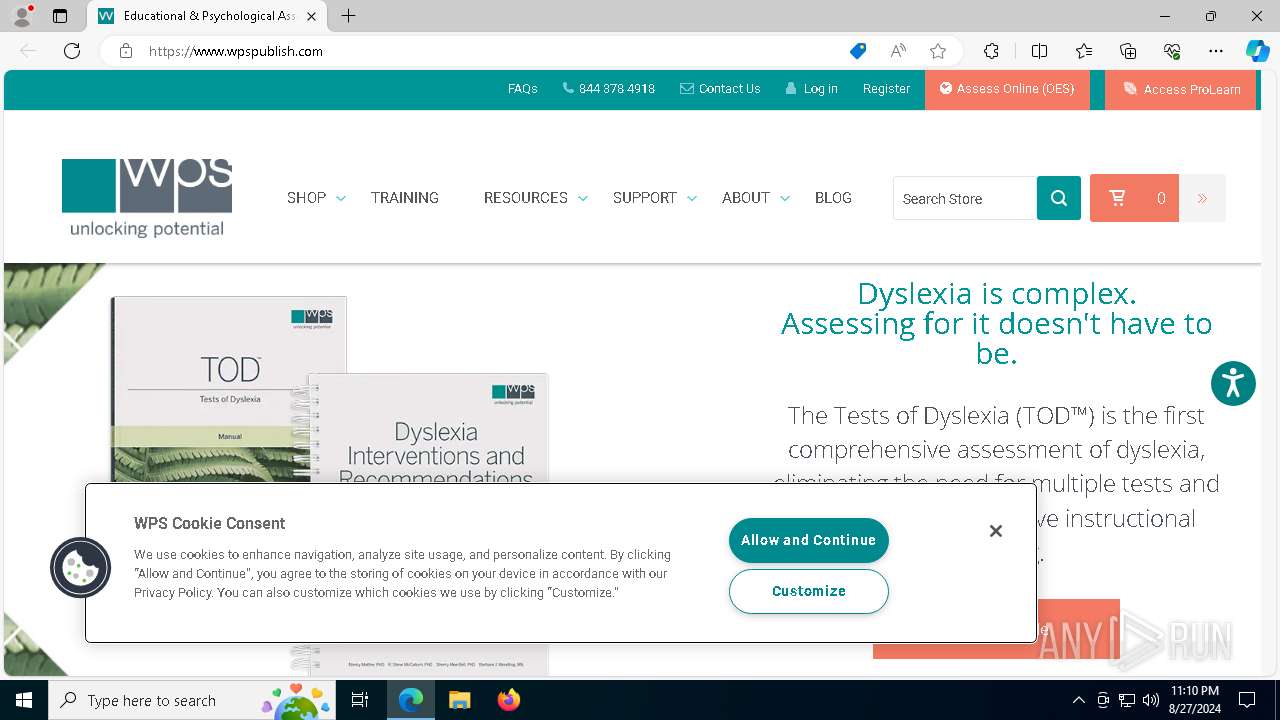
Task: Expand the cart double-arrow panel
Action: pos(1202,198)
